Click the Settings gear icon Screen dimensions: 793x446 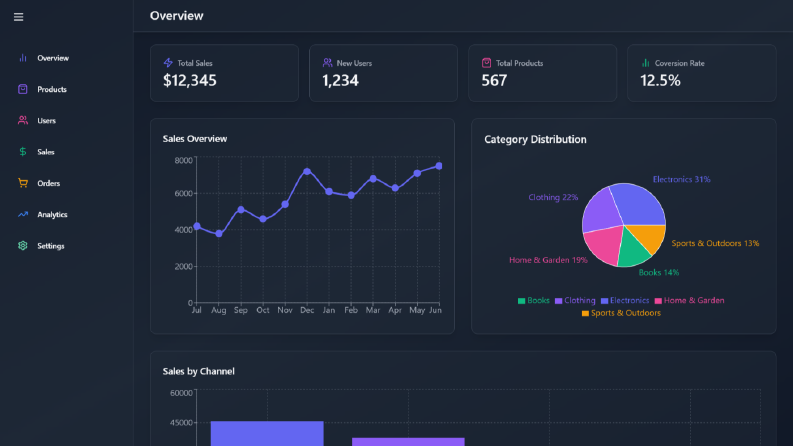click(x=23, y=246)
